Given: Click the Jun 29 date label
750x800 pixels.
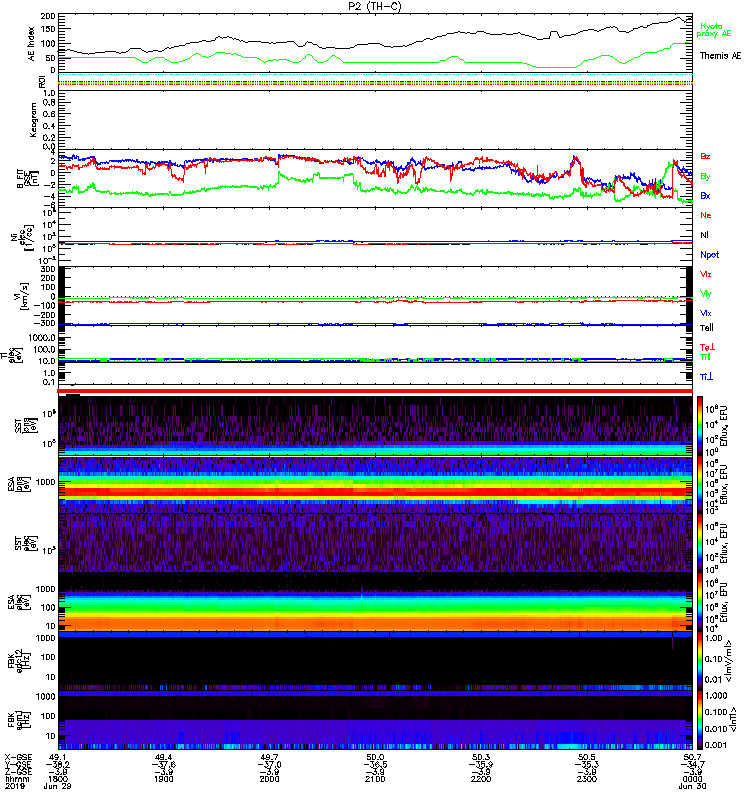Looking at the screenshot, I should [58, 786].
